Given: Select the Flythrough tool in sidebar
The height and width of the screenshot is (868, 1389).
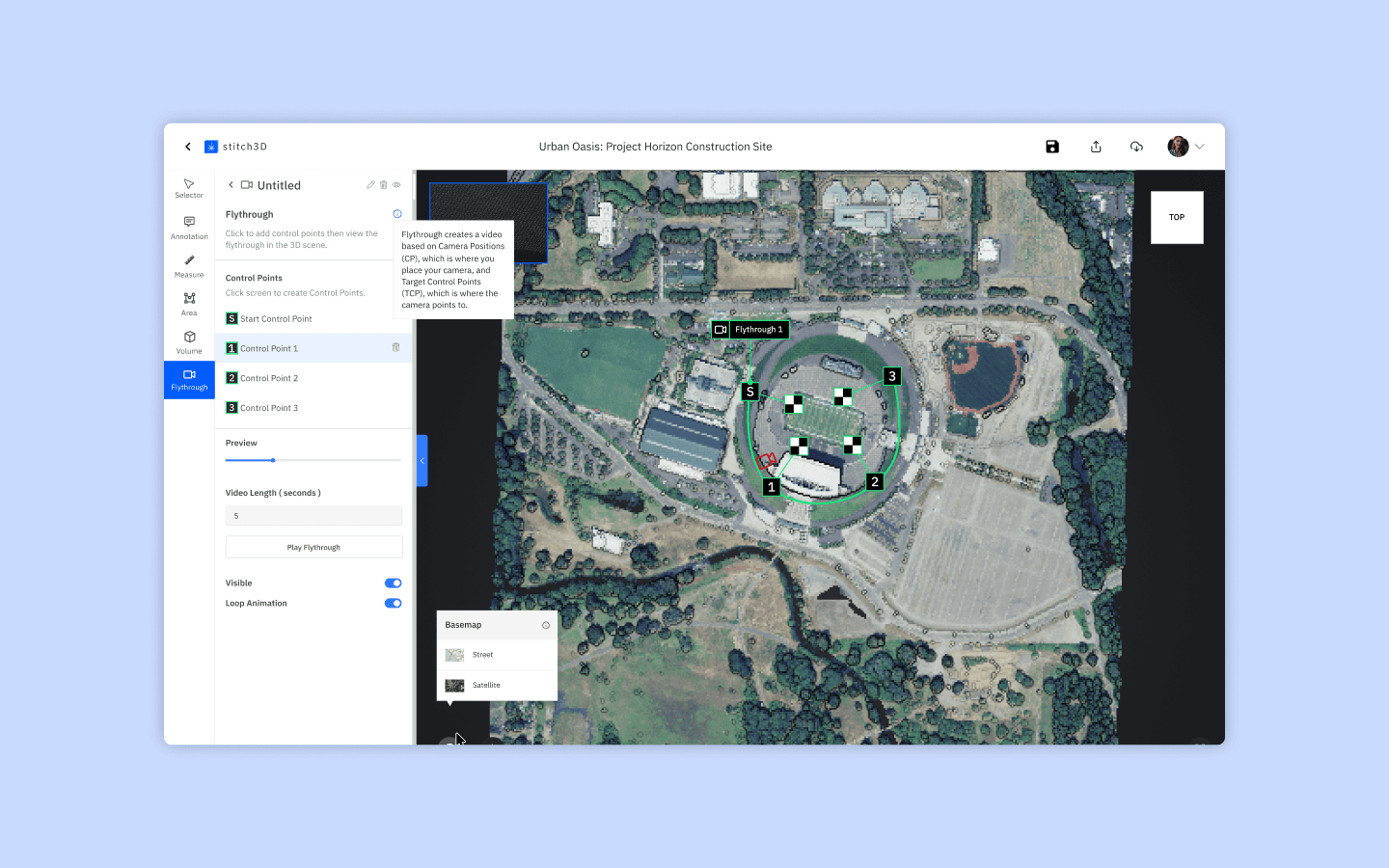Looking at the screenshot, I should tap(189, 380).
